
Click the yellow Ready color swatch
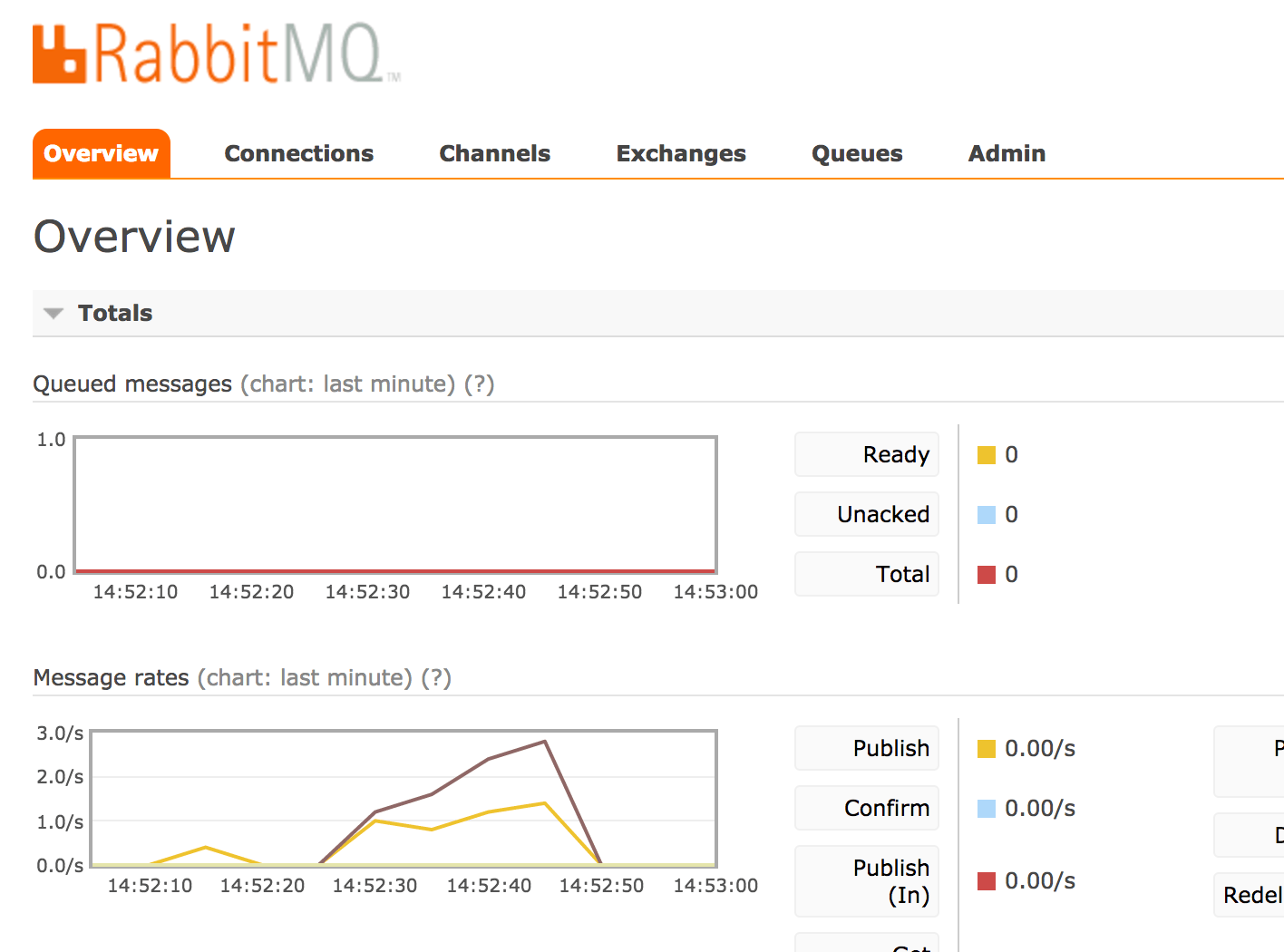click(x=987, y=455)
